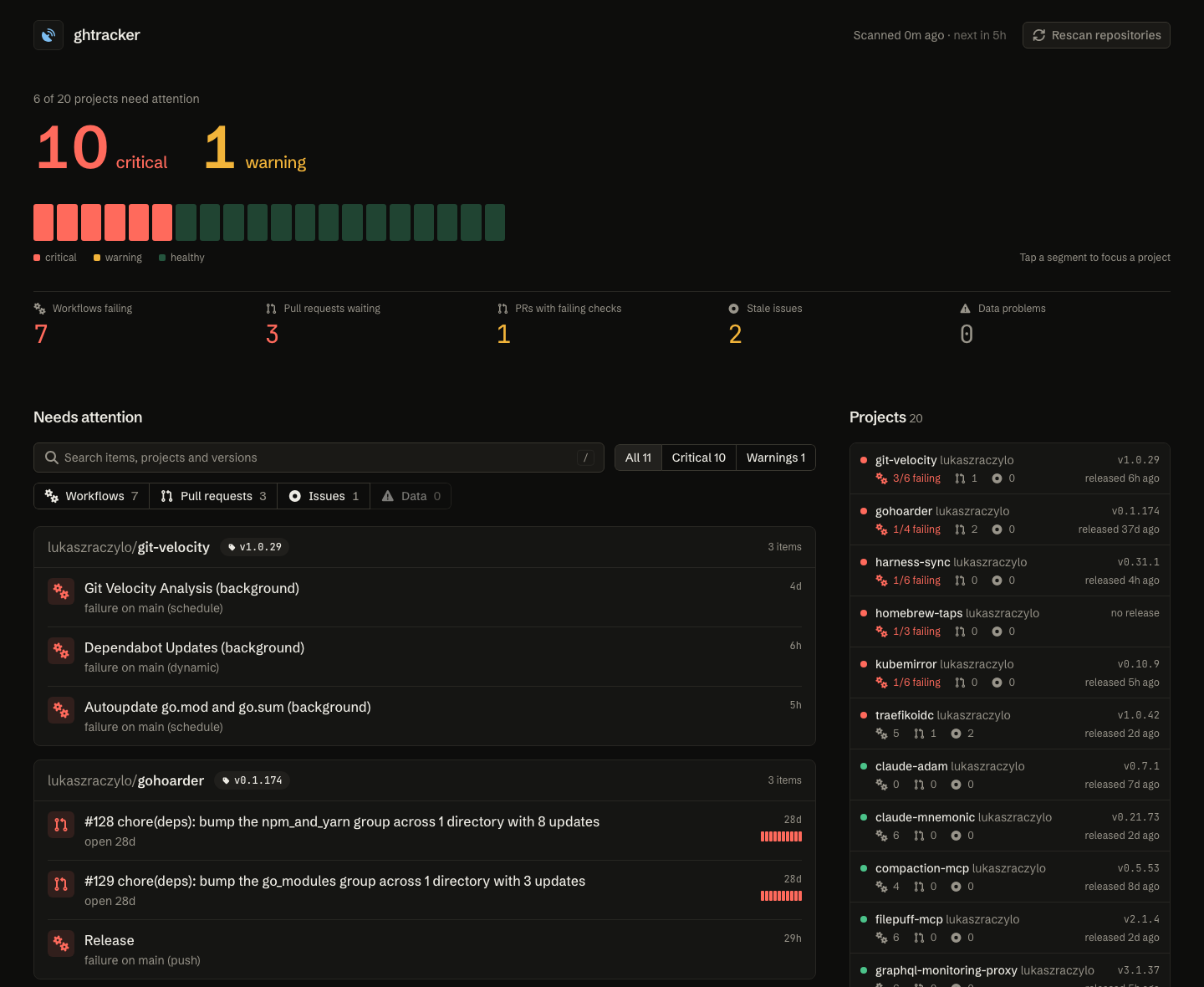
Task: Open the Release failure item
Action: point(425,949)
